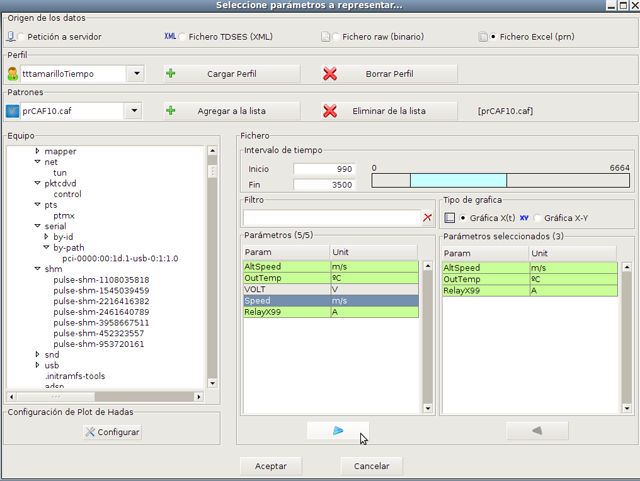
Task: Select RelayX99 in selected parameters list
Action: (x=530, y=291)
